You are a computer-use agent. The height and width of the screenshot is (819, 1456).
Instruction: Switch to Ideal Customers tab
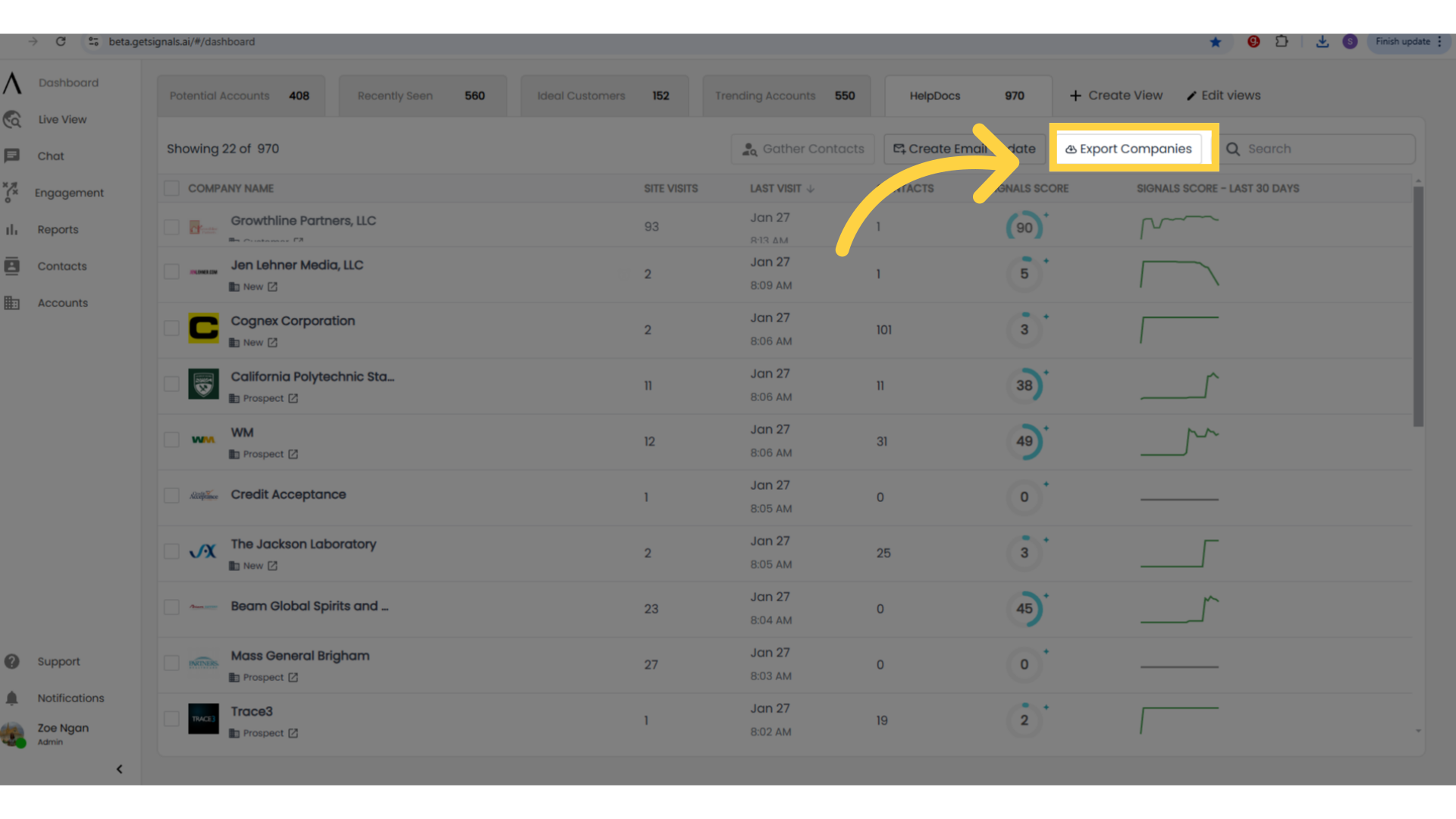(604, 96)
